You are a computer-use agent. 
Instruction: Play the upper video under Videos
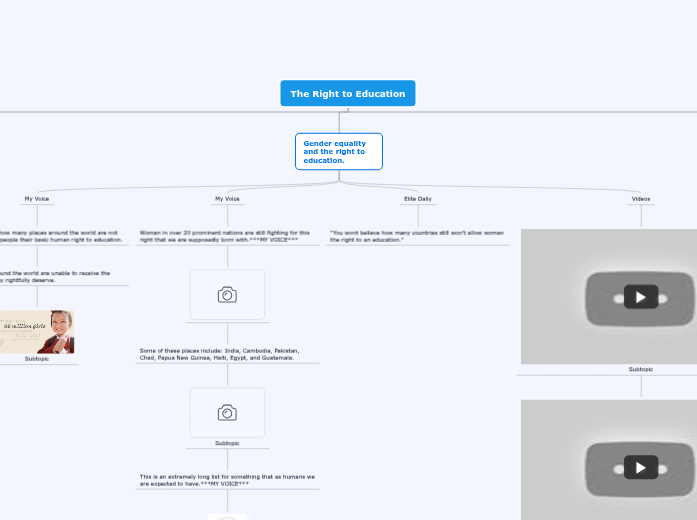click(640, 297)
